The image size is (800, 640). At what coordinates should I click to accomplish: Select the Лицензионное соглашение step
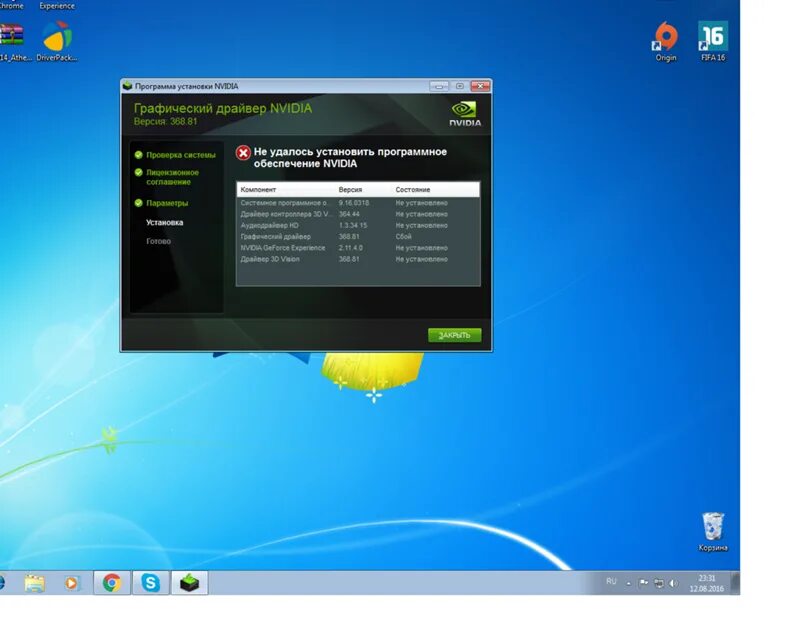click(172, 177)
